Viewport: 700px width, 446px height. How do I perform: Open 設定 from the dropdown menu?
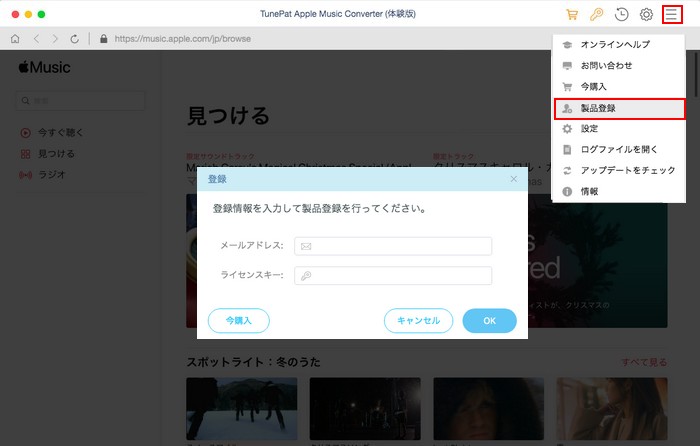click(x=619, y=129)
